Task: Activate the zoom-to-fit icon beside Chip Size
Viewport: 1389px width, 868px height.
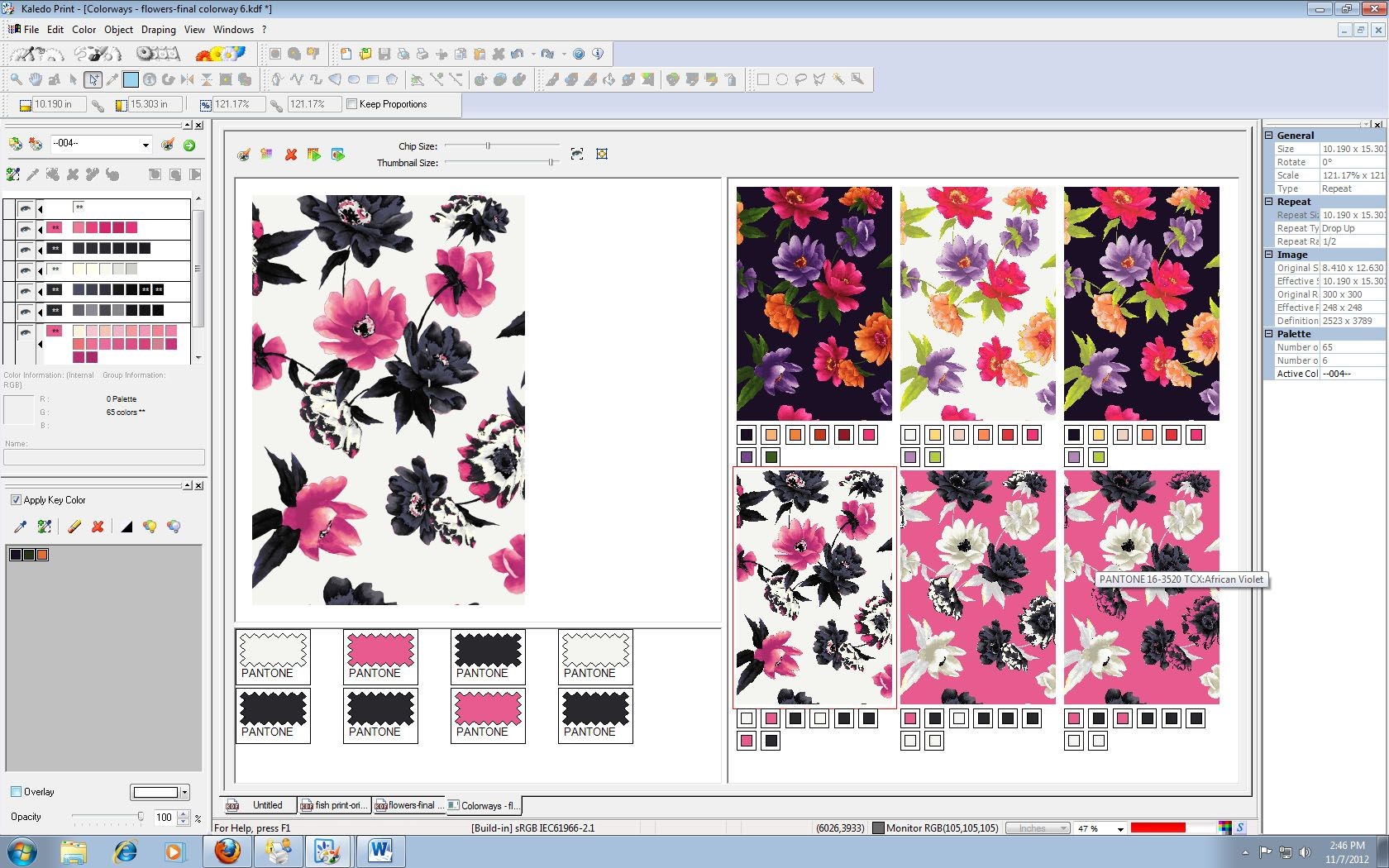Action: (x=576, y=154)
